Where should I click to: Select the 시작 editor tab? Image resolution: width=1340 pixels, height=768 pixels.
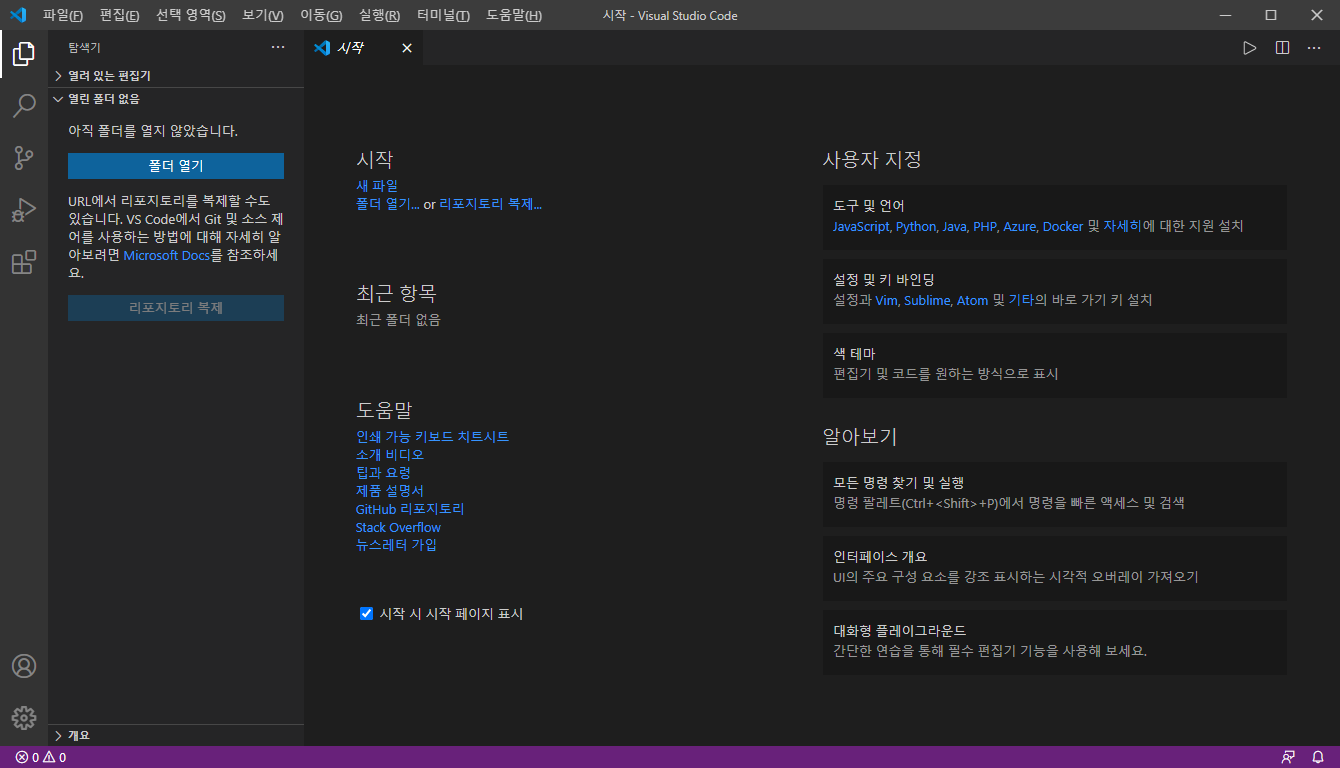coord(364,48)
